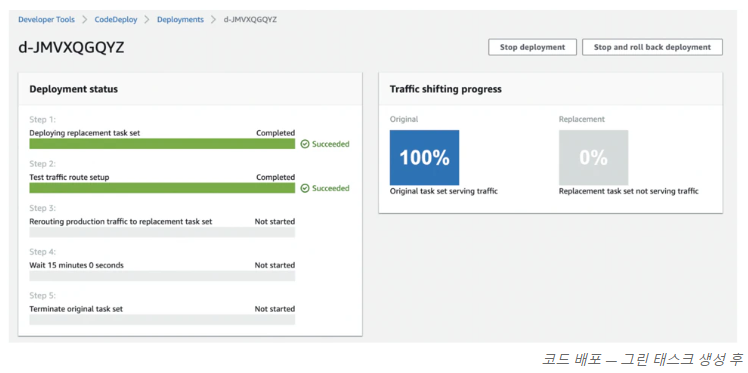
Task: Click 'Rerouting production traffic to replacement task set'
Action: (121, 222)
